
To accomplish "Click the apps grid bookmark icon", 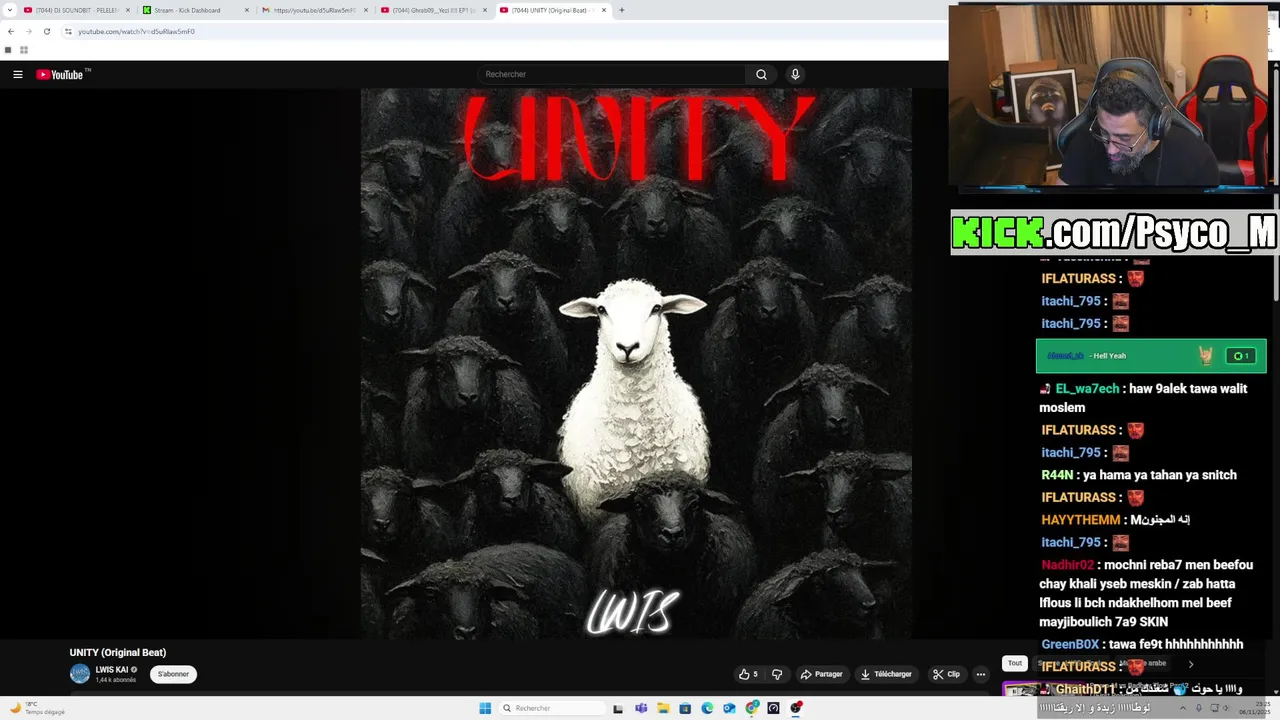I will (23, 50).
